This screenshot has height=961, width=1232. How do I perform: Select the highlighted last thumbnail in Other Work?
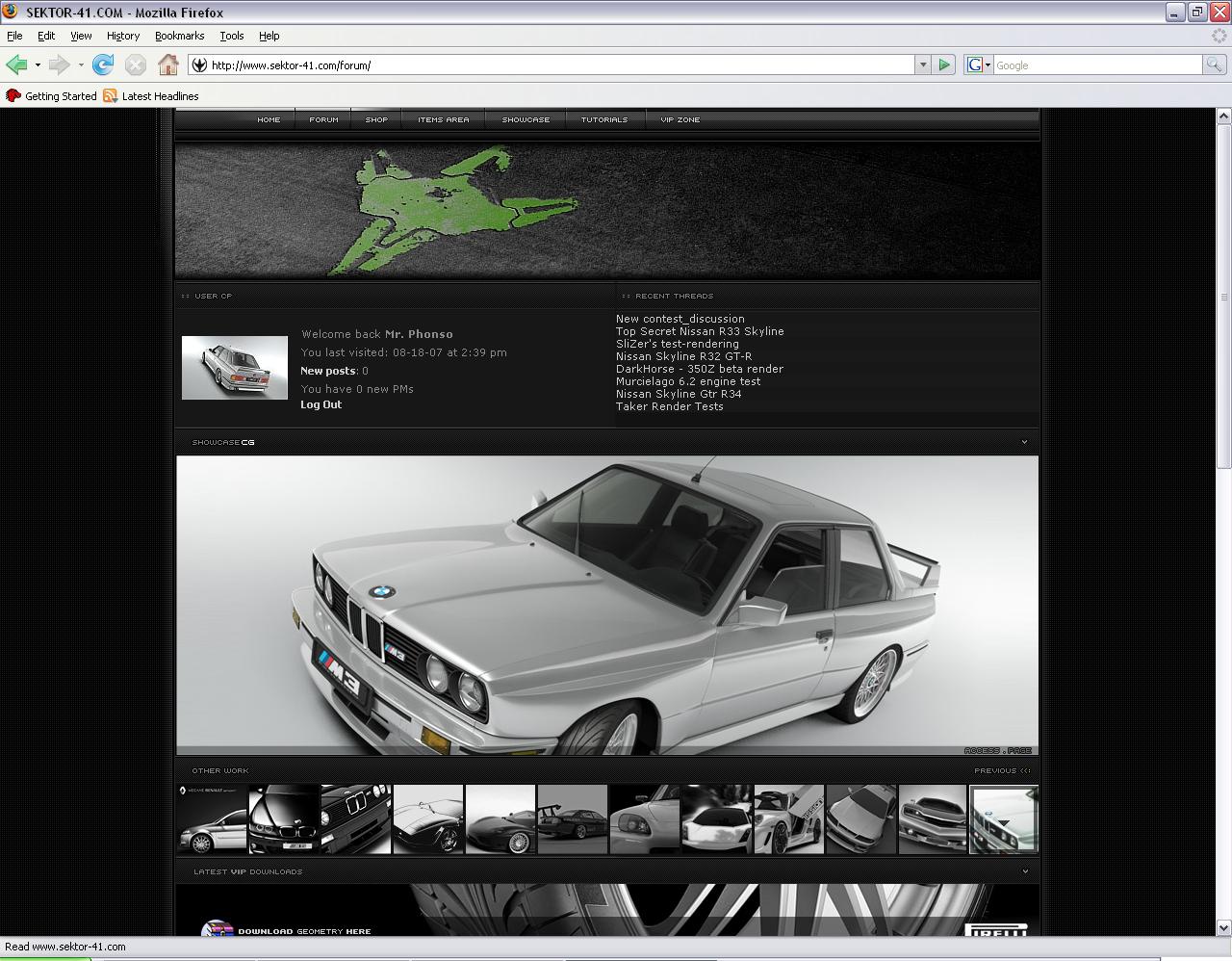tap(1004, 819)
